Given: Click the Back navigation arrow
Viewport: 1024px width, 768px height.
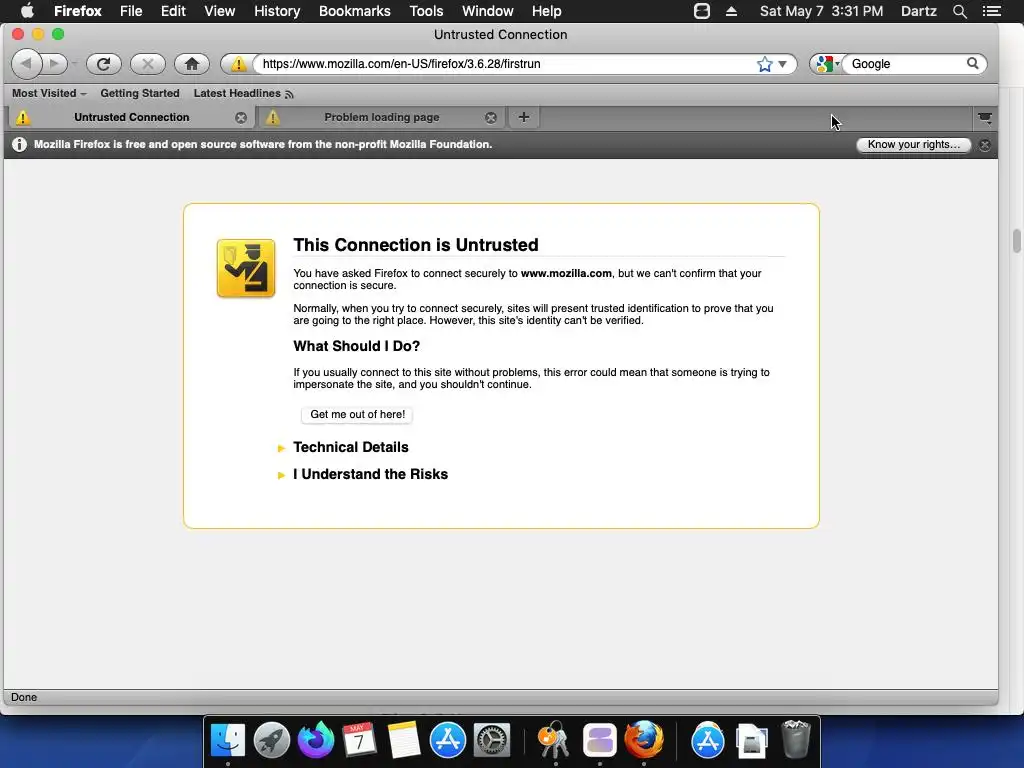Looking at the screenshot, I should tap(26, 64).
